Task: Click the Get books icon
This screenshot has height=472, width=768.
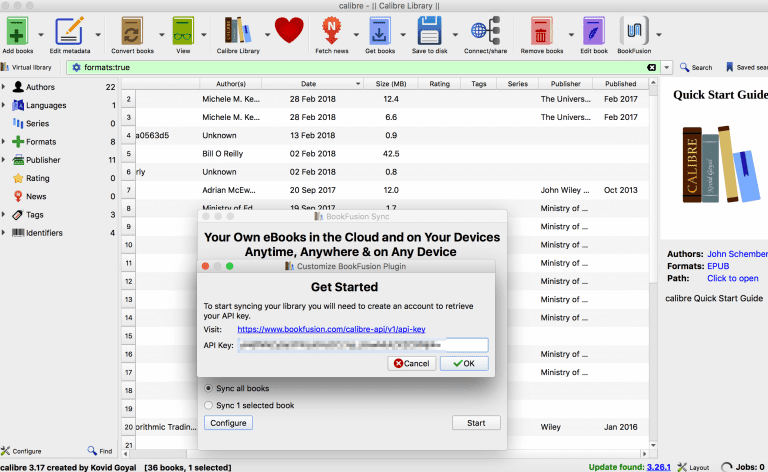Action: 380,31
